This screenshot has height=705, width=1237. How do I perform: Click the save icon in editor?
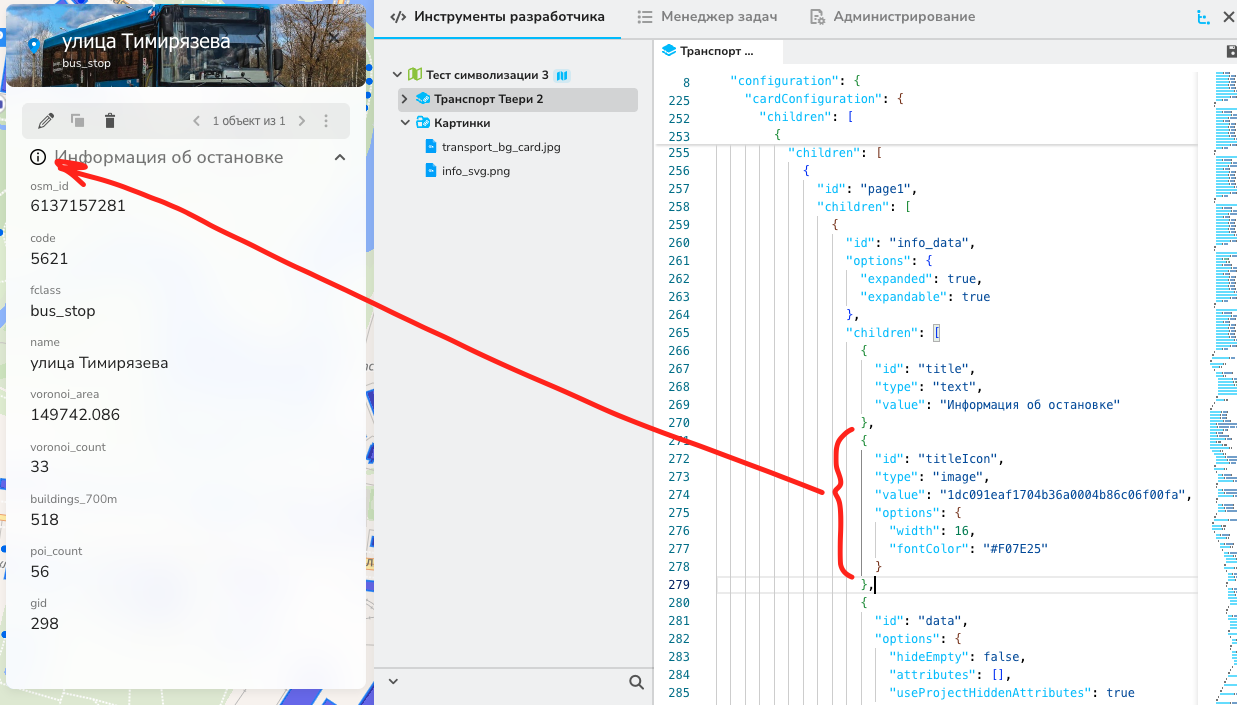coord(1231,52)
